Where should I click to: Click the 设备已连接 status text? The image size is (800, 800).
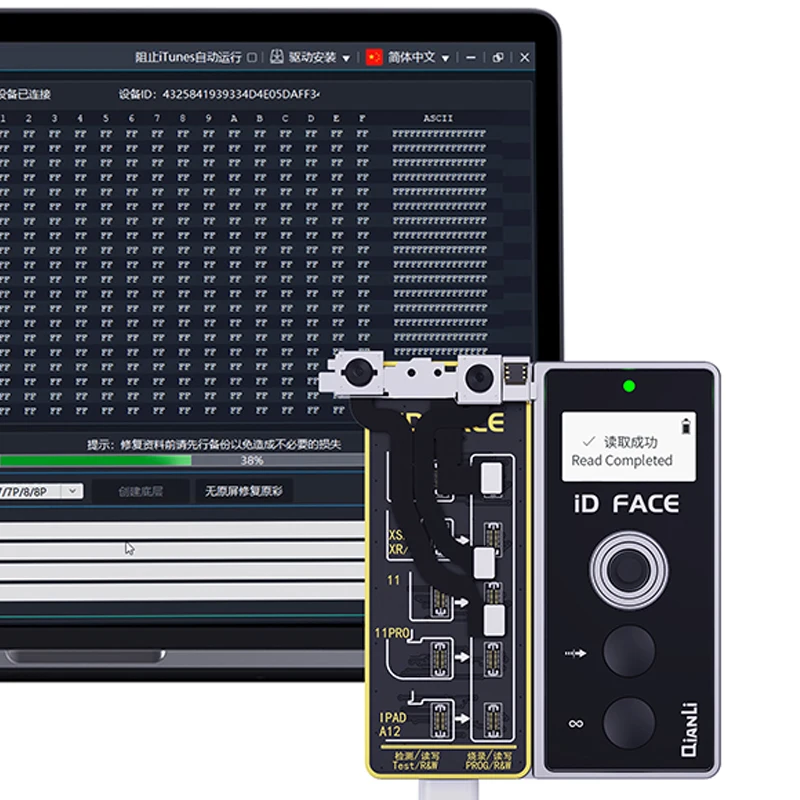tap(24, 94)
